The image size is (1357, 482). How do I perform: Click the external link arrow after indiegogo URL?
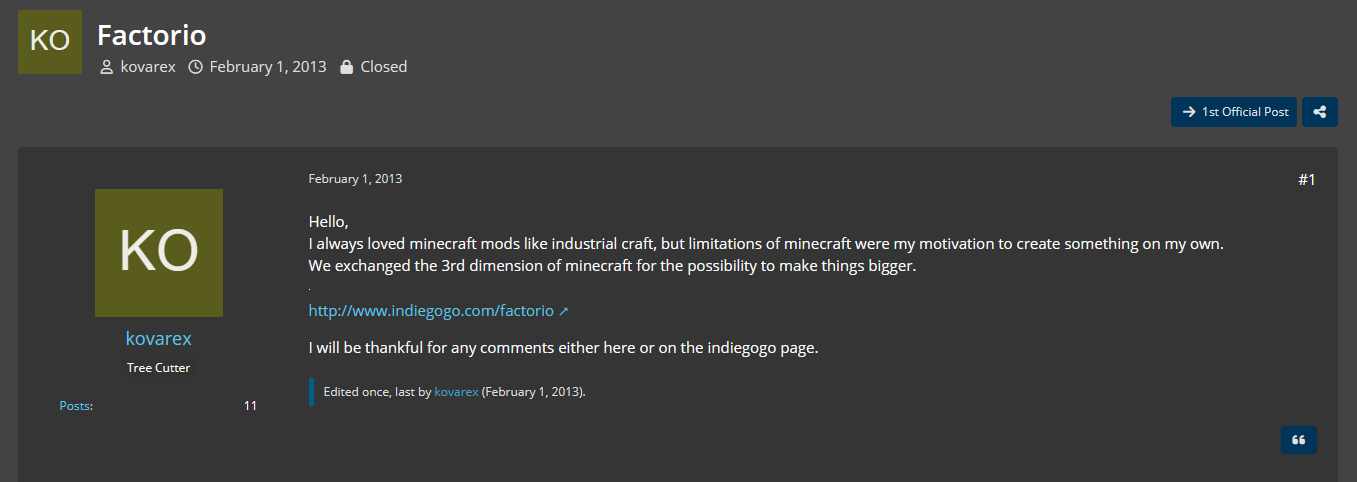564,311
